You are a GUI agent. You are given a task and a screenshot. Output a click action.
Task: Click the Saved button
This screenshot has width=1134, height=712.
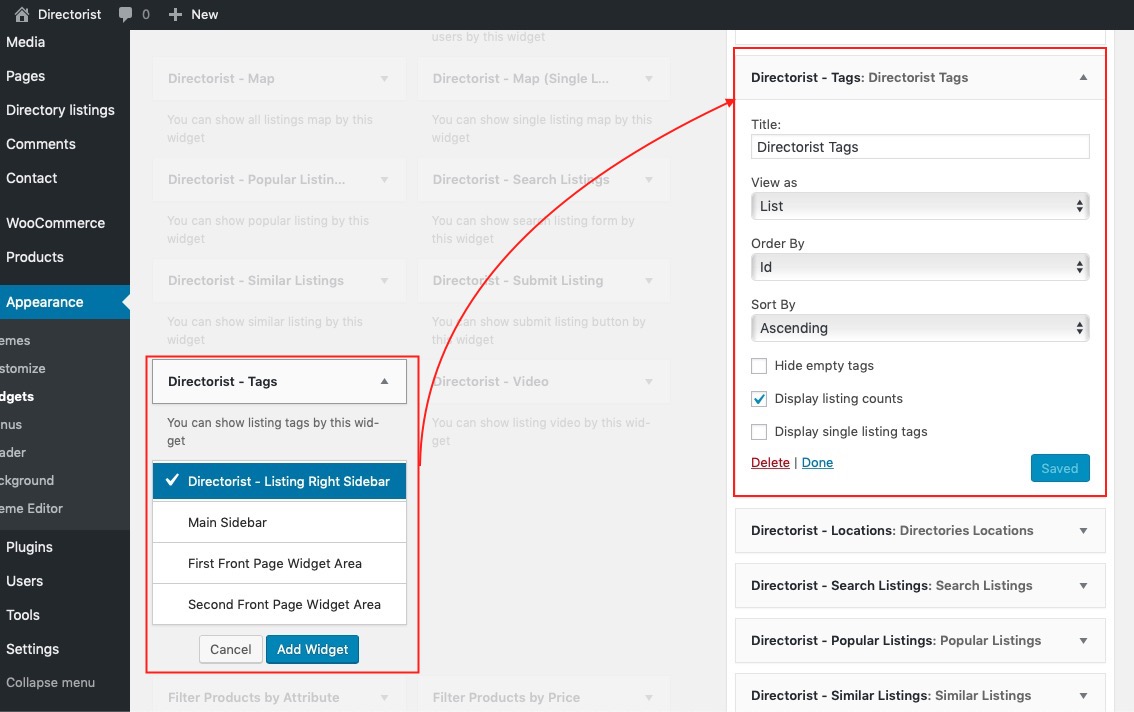tap(1060, 468)
